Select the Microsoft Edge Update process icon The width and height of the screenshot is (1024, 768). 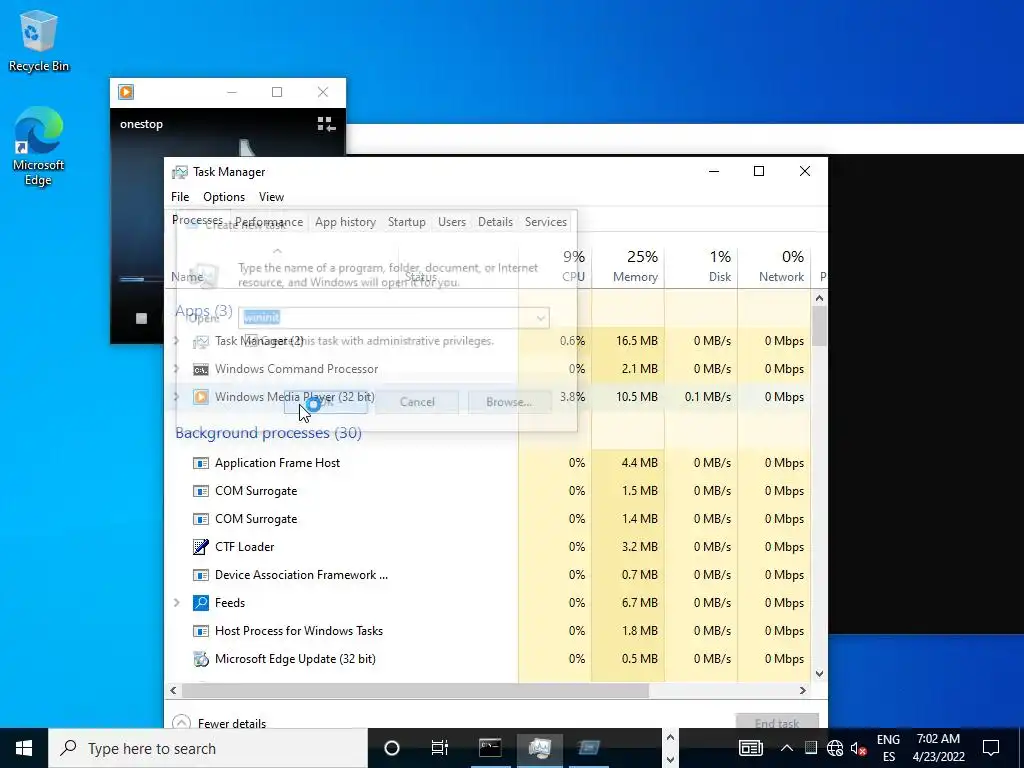pyautogui.click(x=200, y=659)
